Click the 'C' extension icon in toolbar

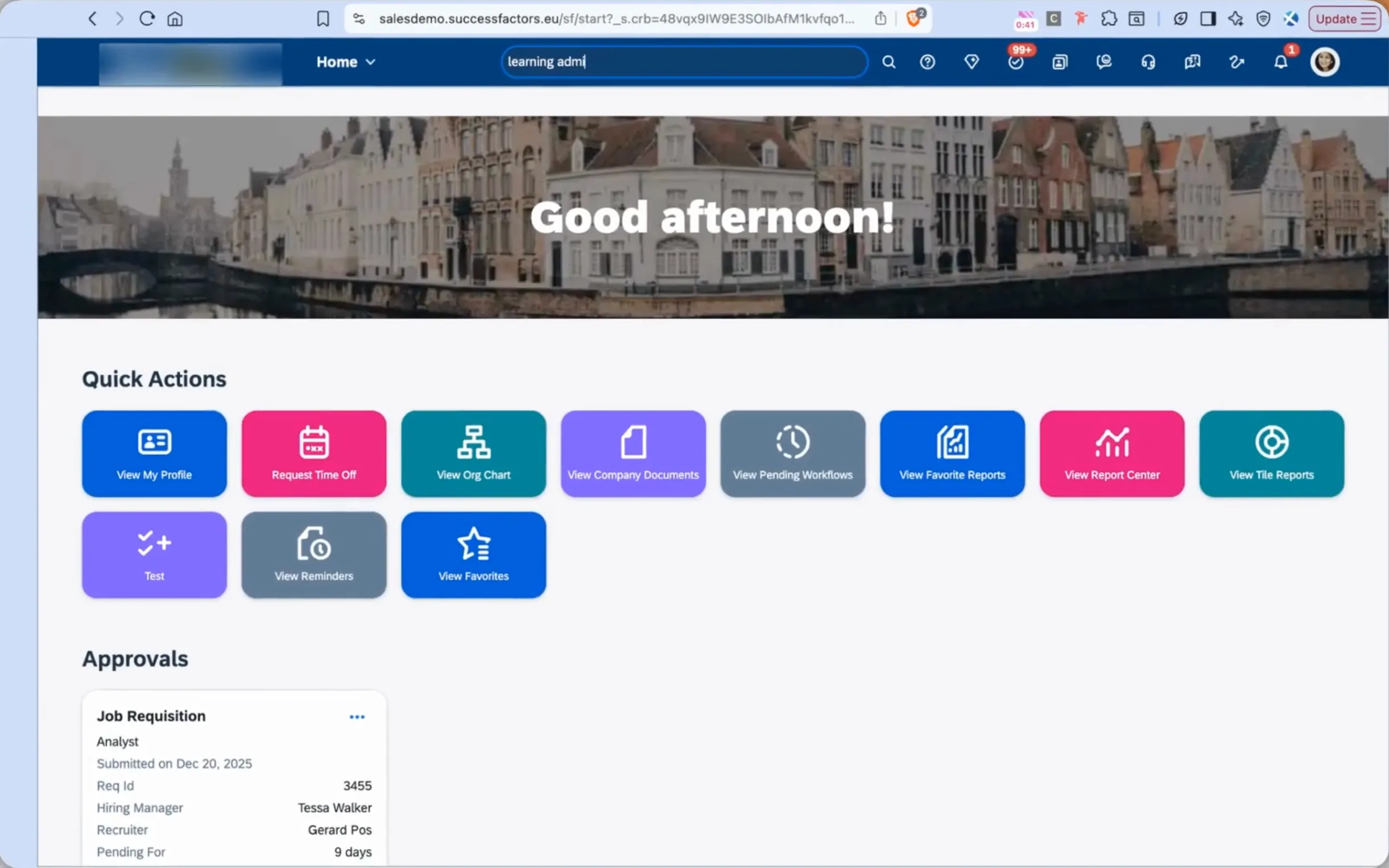tap(1053, 19)
